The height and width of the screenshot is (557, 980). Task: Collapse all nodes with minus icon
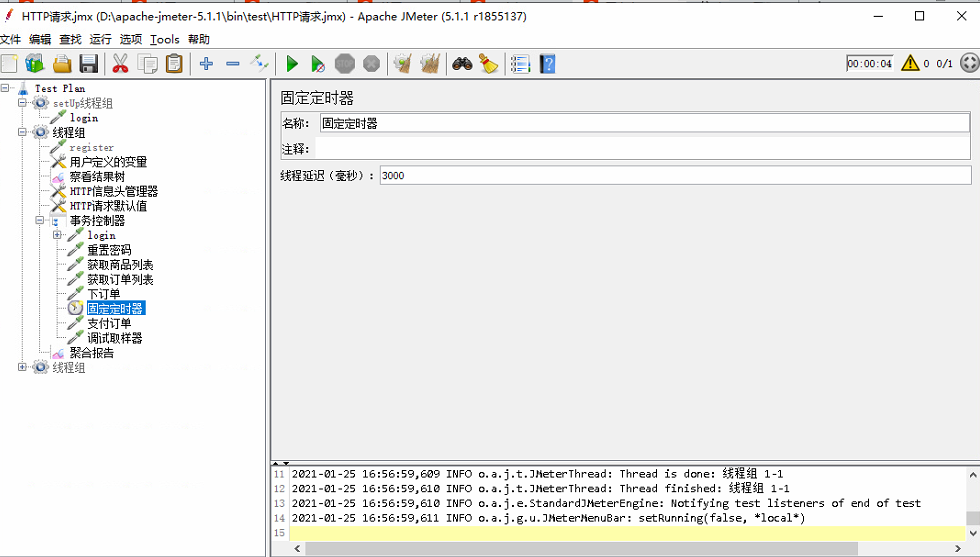coord(232,64)
